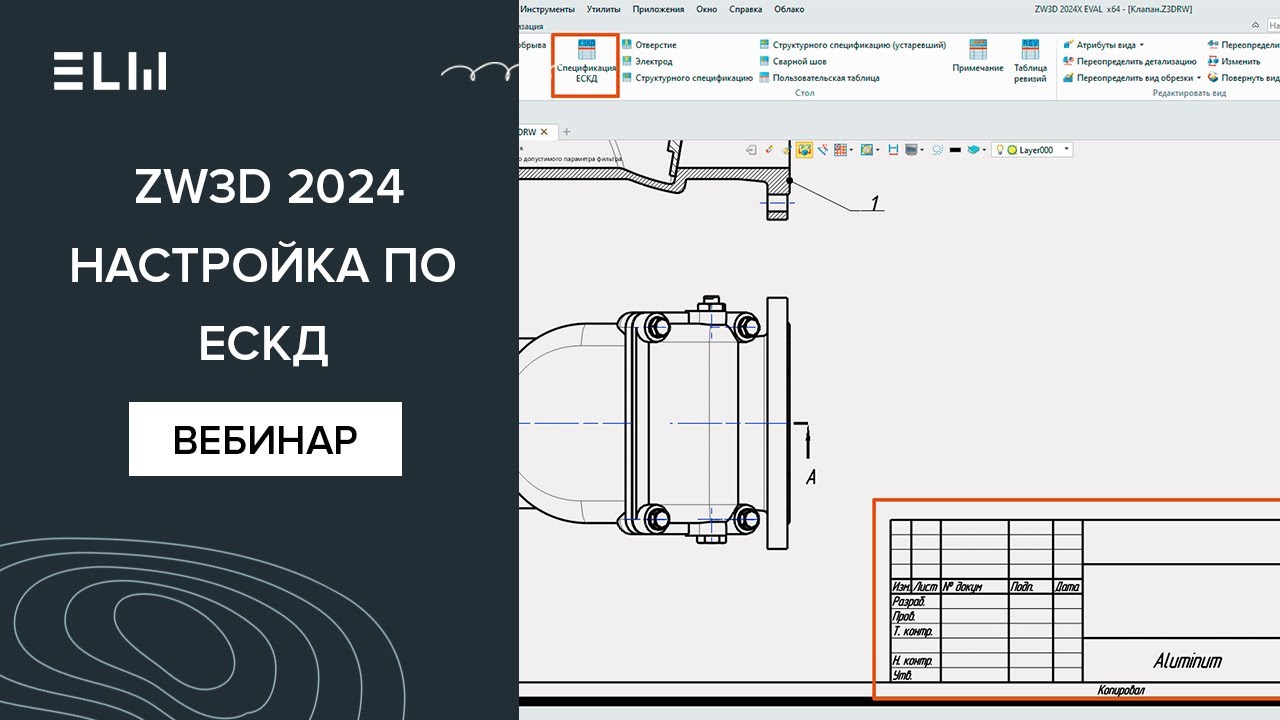The width and height of the screenshot is (1280, 720).
Task: Select the Электрод table tool
Action: point(647,61)
